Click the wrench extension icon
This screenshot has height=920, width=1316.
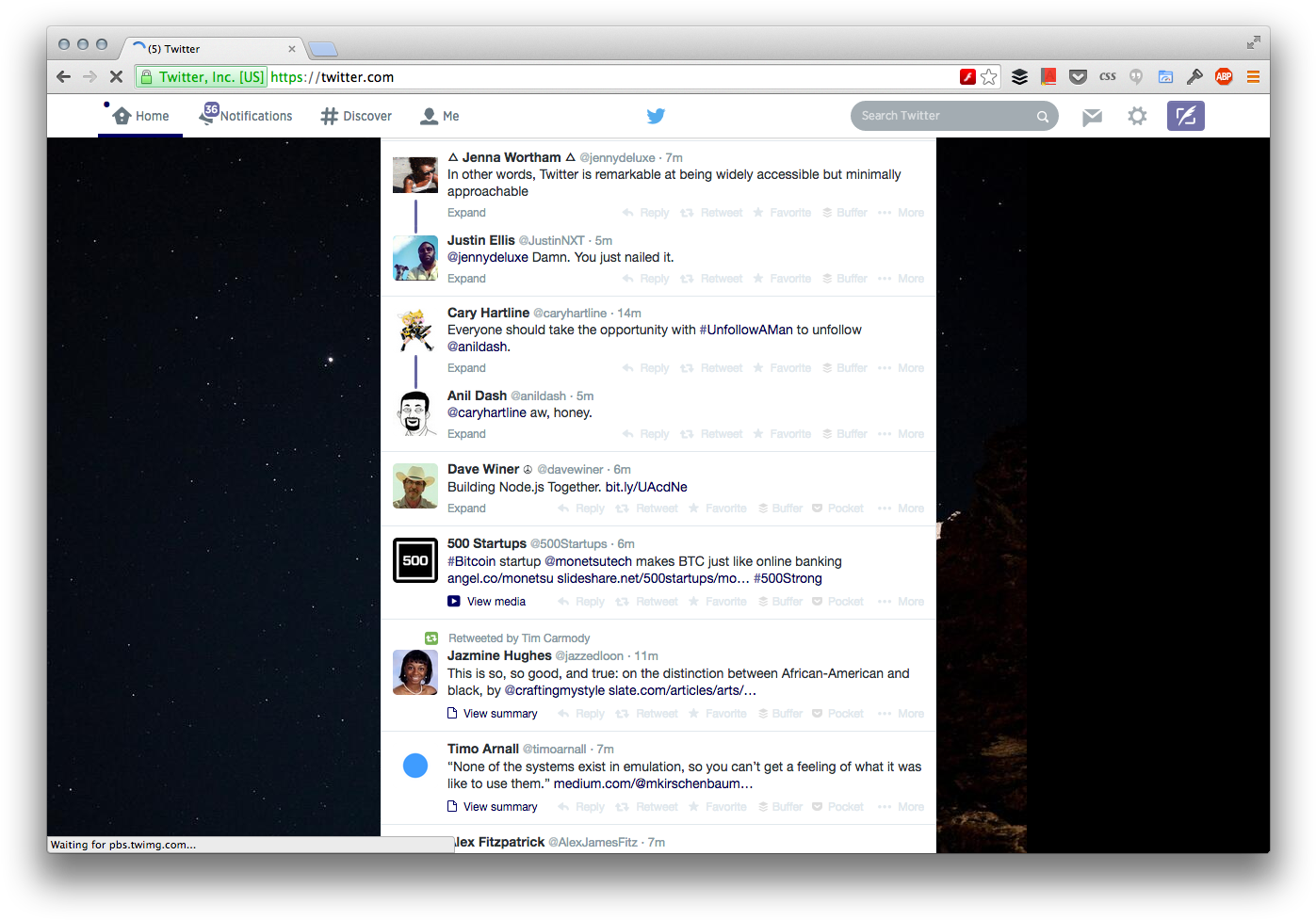pyautogui.click(x=1194, y=77)
